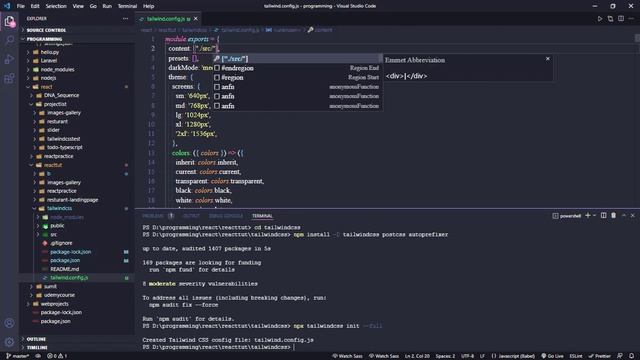Open the Explorer view in activity bar
The image size is (640, 360).
pyautogui.click(x=9, y=21)
